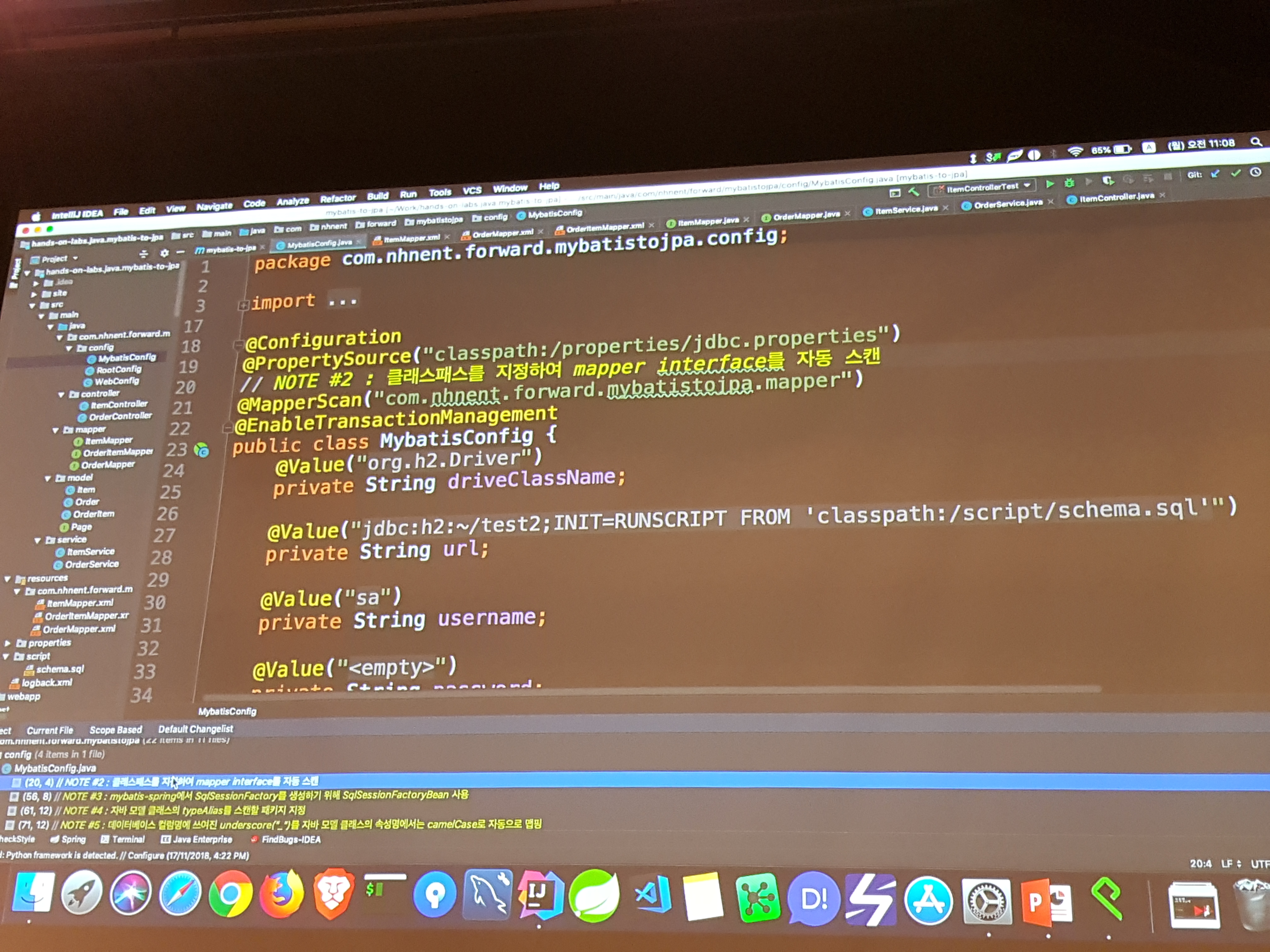Run ItemControllerTest with the green play icon

(x=1050, y=184)
